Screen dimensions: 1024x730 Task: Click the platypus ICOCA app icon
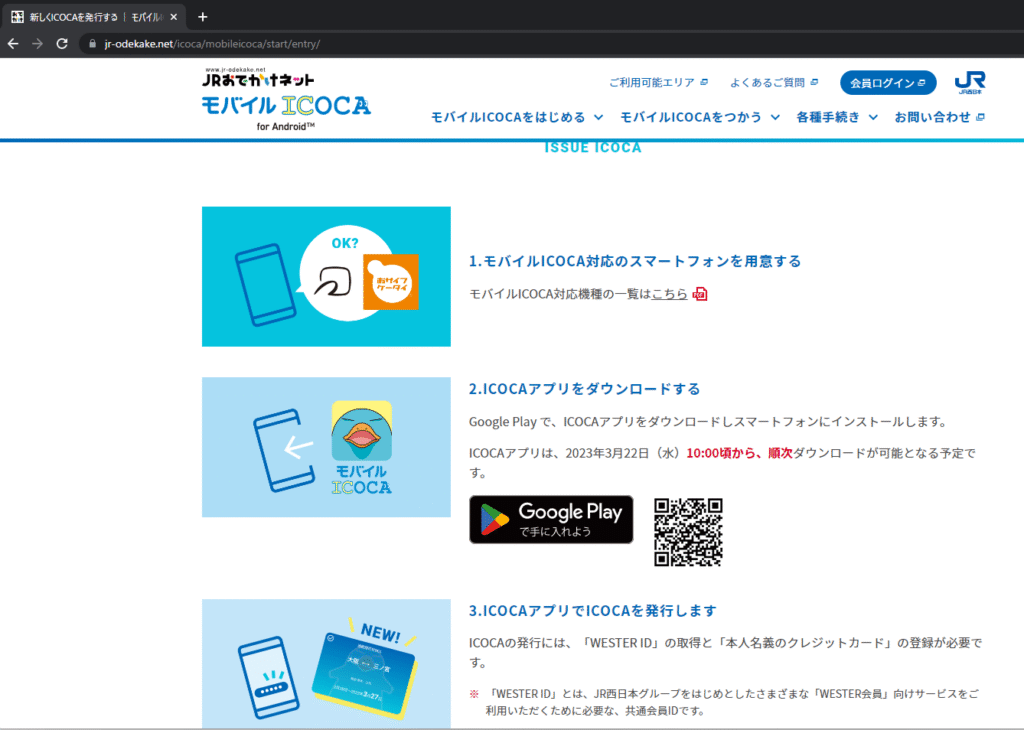point(362,431)
